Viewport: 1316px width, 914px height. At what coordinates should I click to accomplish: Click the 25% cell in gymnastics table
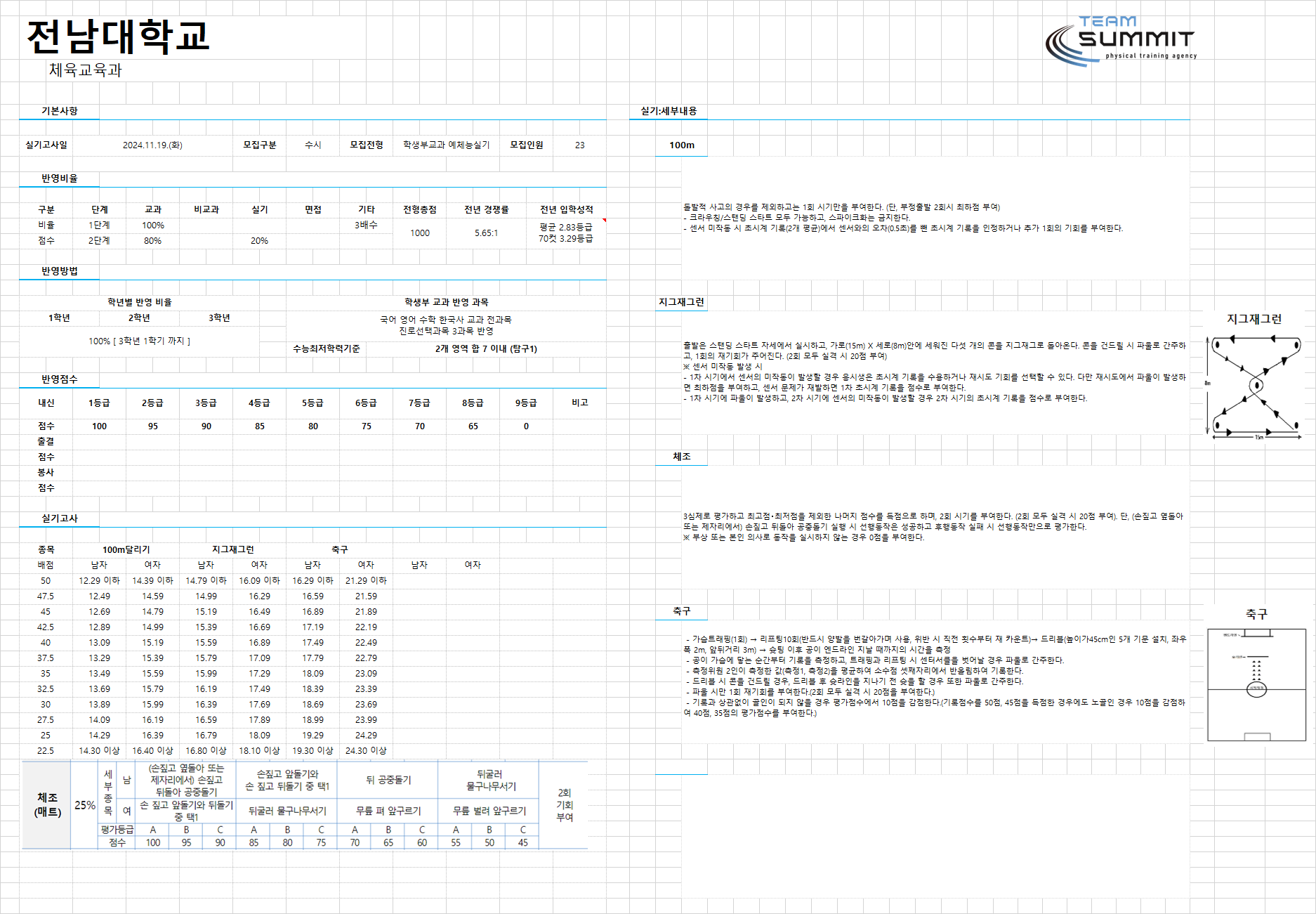tap(85, 805)
